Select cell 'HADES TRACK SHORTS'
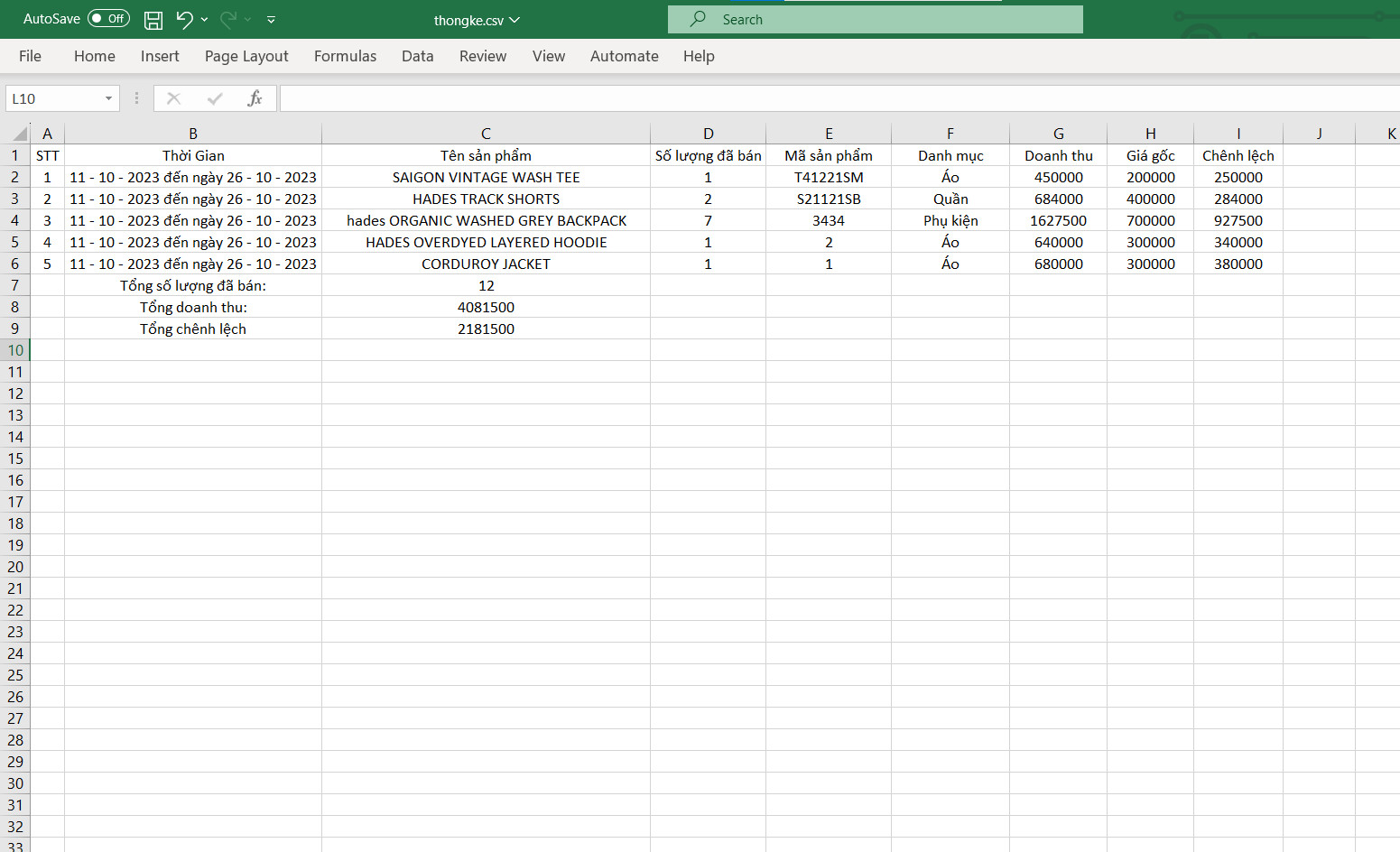Image resolution: width=1400 pixels, height=852 pixels. pos(486,199)
